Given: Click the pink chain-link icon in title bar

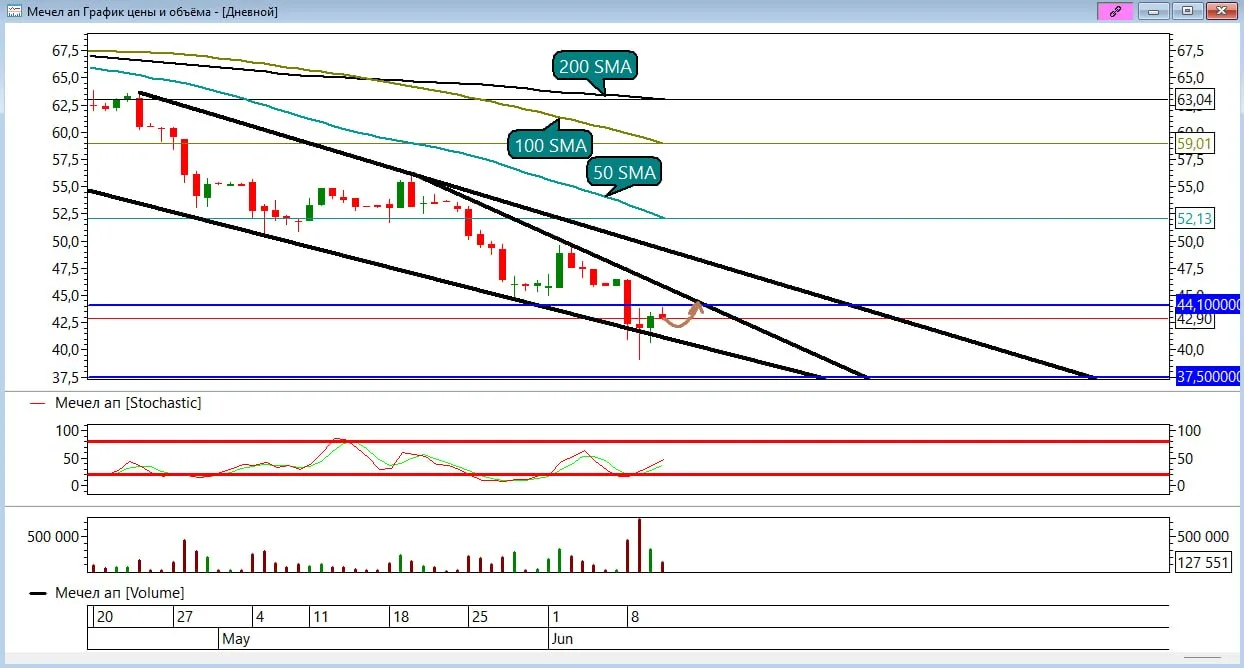Looking at the screenshot, I should click(1115, 11).
